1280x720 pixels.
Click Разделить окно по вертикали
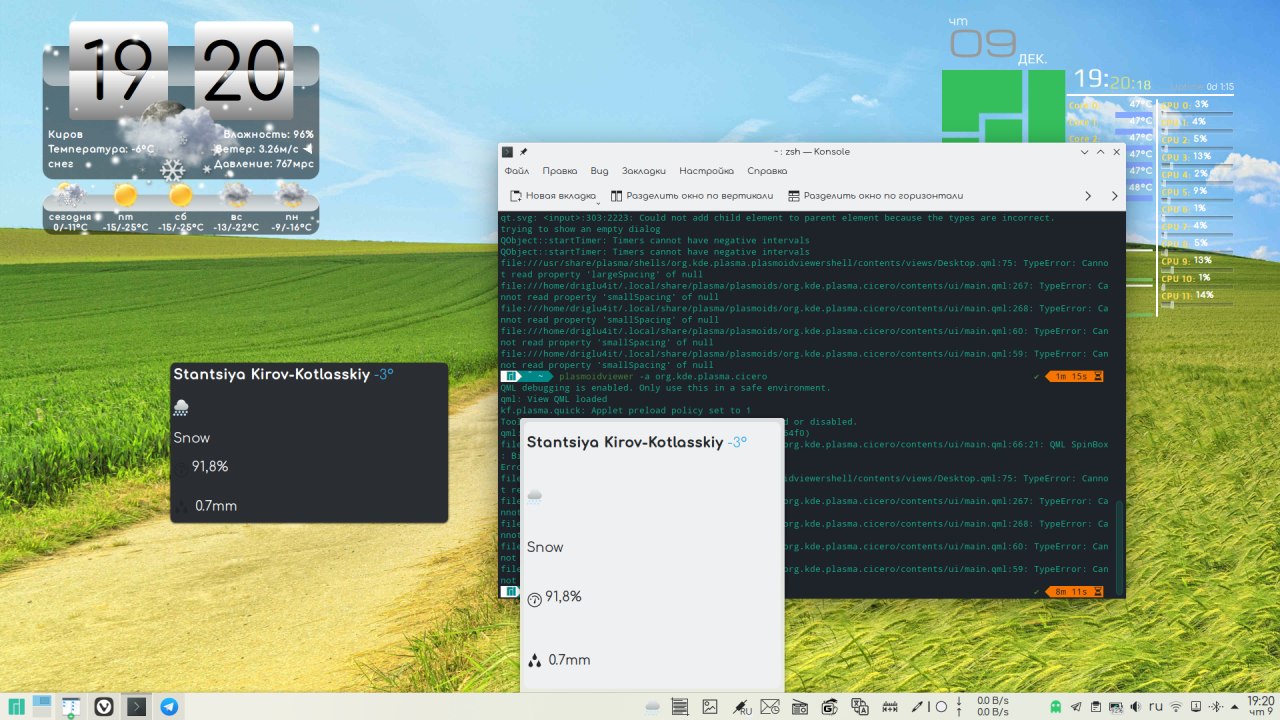[692, 196]
